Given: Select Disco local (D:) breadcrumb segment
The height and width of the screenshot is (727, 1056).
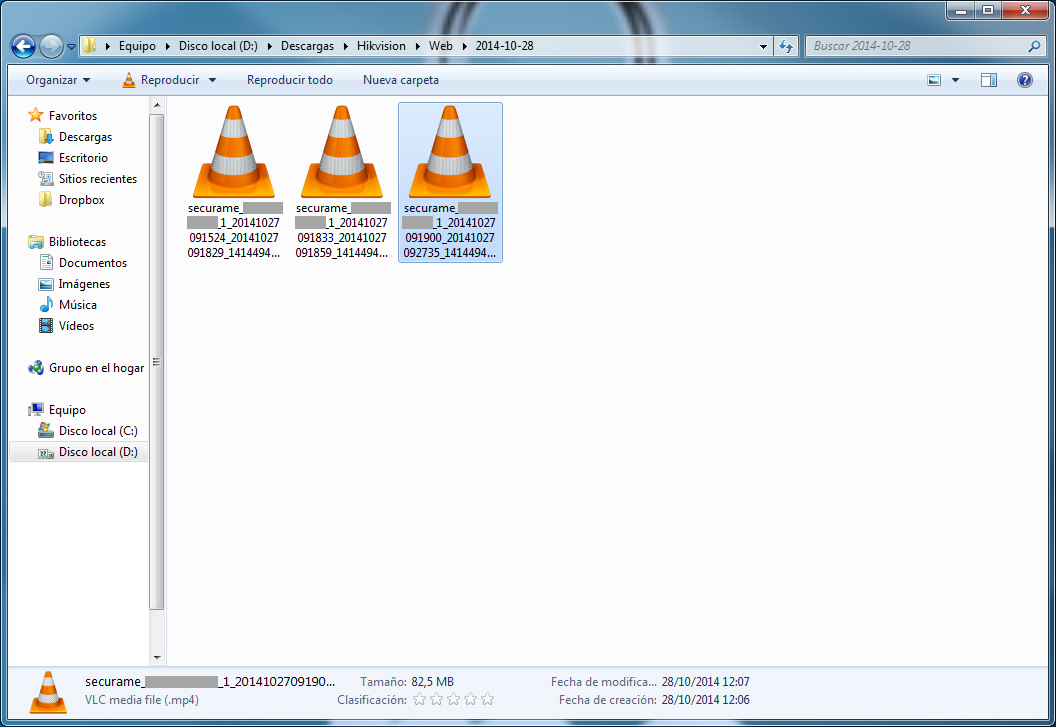Looking at the screenshot, I should point(218,46).
